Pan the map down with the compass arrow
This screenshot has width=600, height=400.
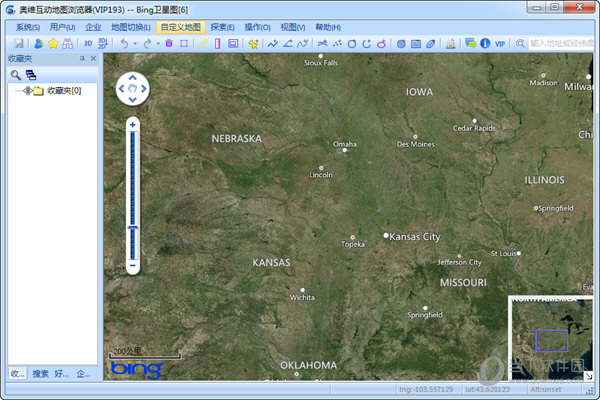[132, 100]
